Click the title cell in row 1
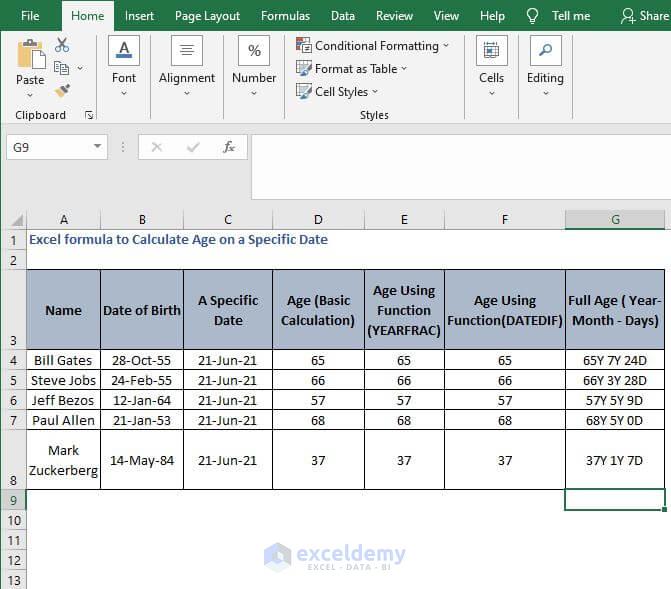The width and height of the screenshot is (671, 589). 178,239
